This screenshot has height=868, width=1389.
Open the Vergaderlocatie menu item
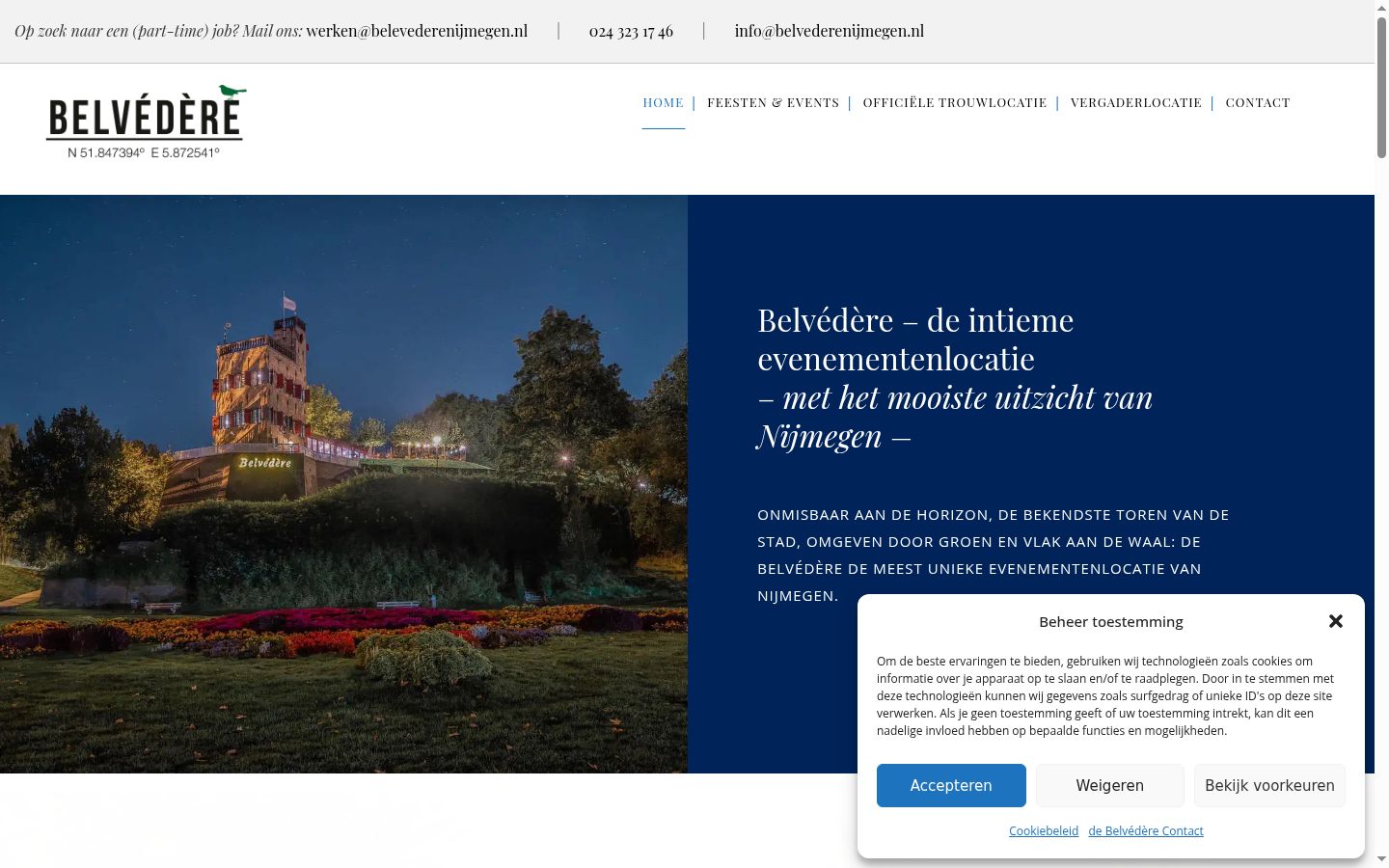click(1136, 102)
